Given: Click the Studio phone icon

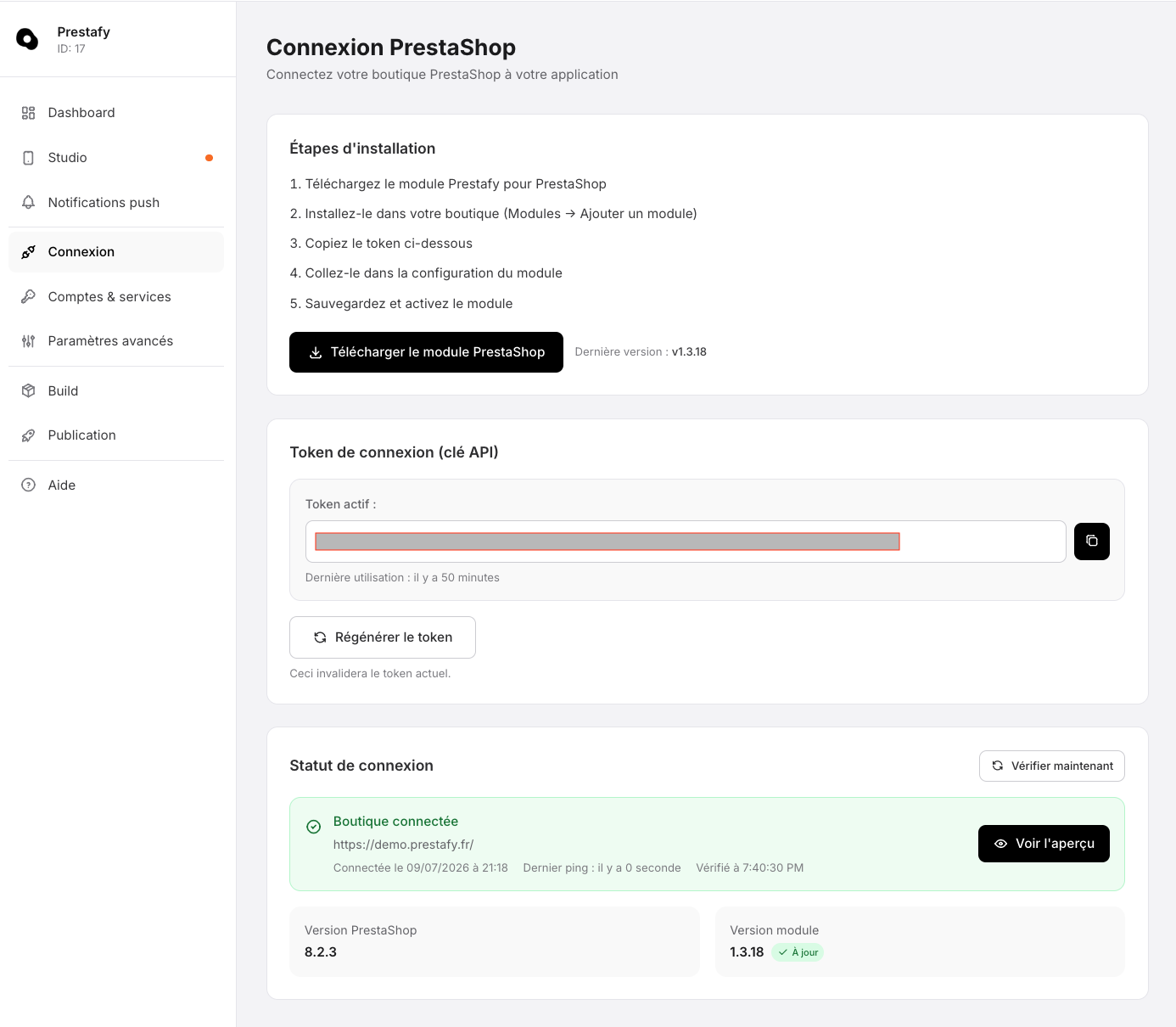Looking at the screenshot, I should point(28,158).
